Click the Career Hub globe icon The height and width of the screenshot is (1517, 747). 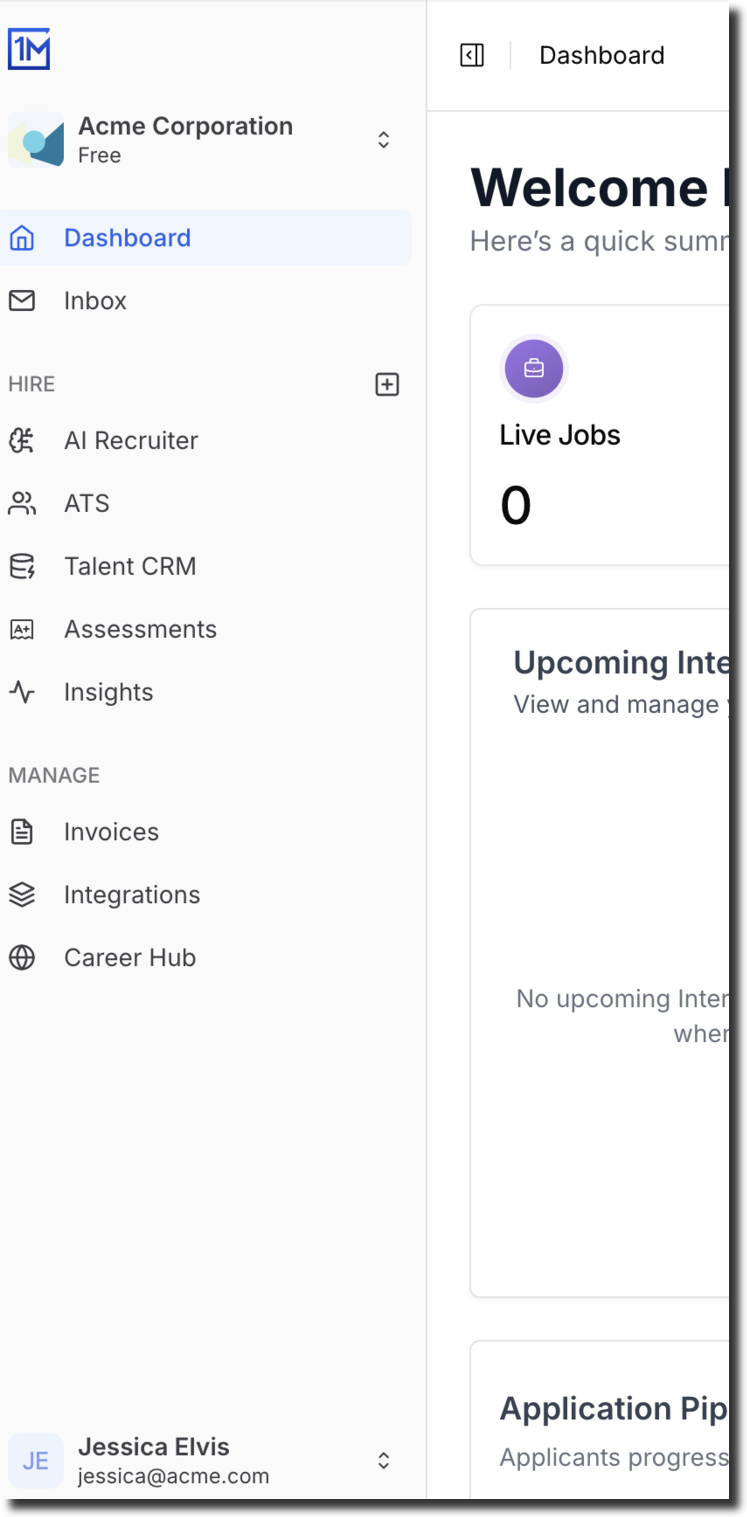tap(21, 957)
